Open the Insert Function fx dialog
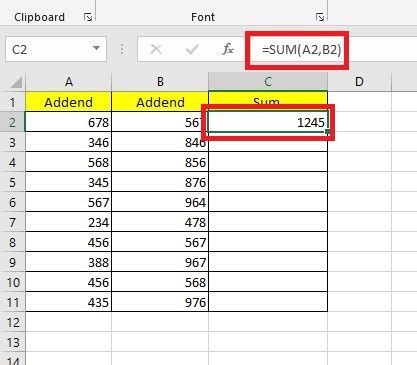Image resolution: width=417 pixels, height=365 pixels. pyautogui.click(x=228, y=49)
